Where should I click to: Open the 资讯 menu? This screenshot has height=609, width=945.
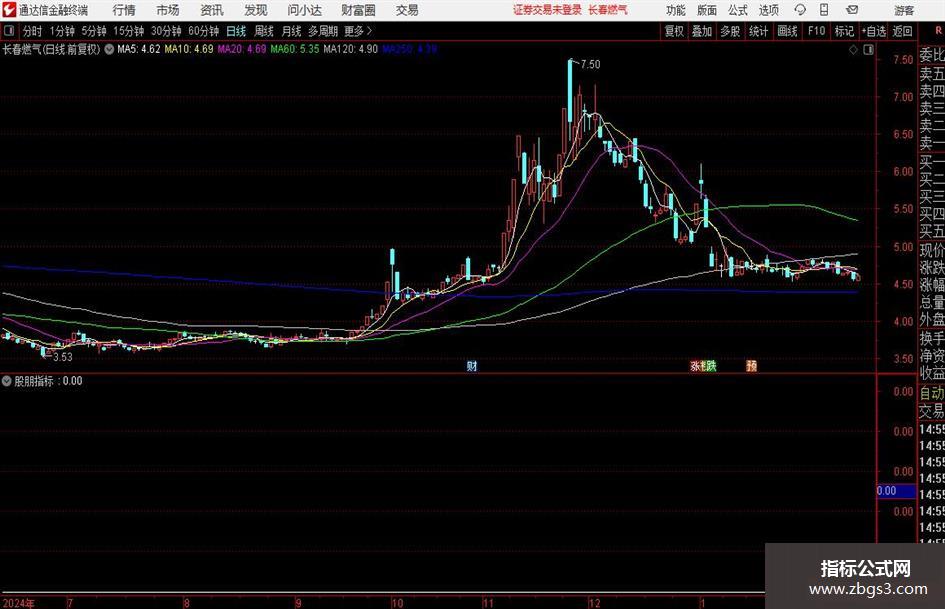(212, 10)
